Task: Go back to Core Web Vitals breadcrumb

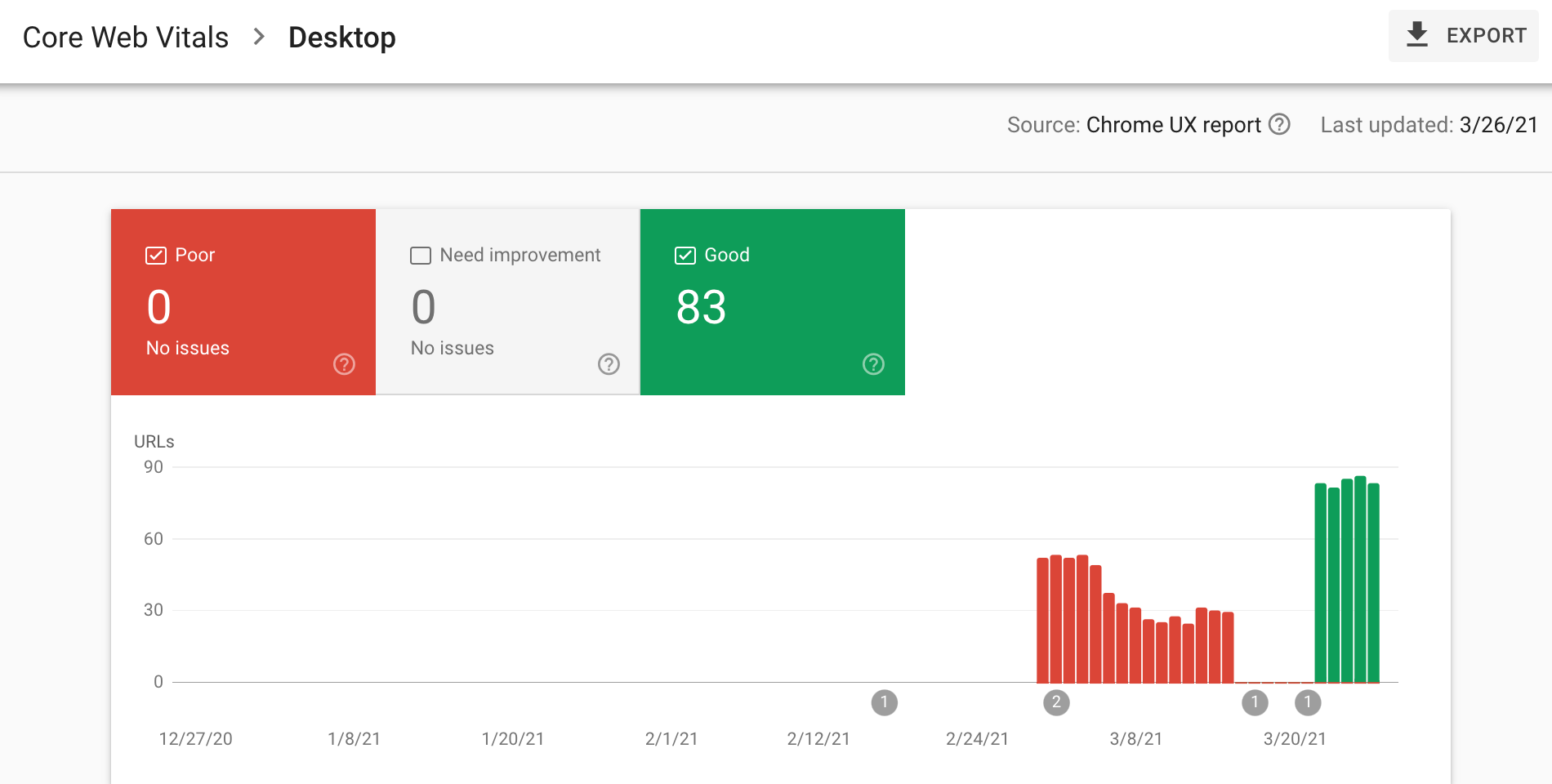Action: tap(126, 38)
